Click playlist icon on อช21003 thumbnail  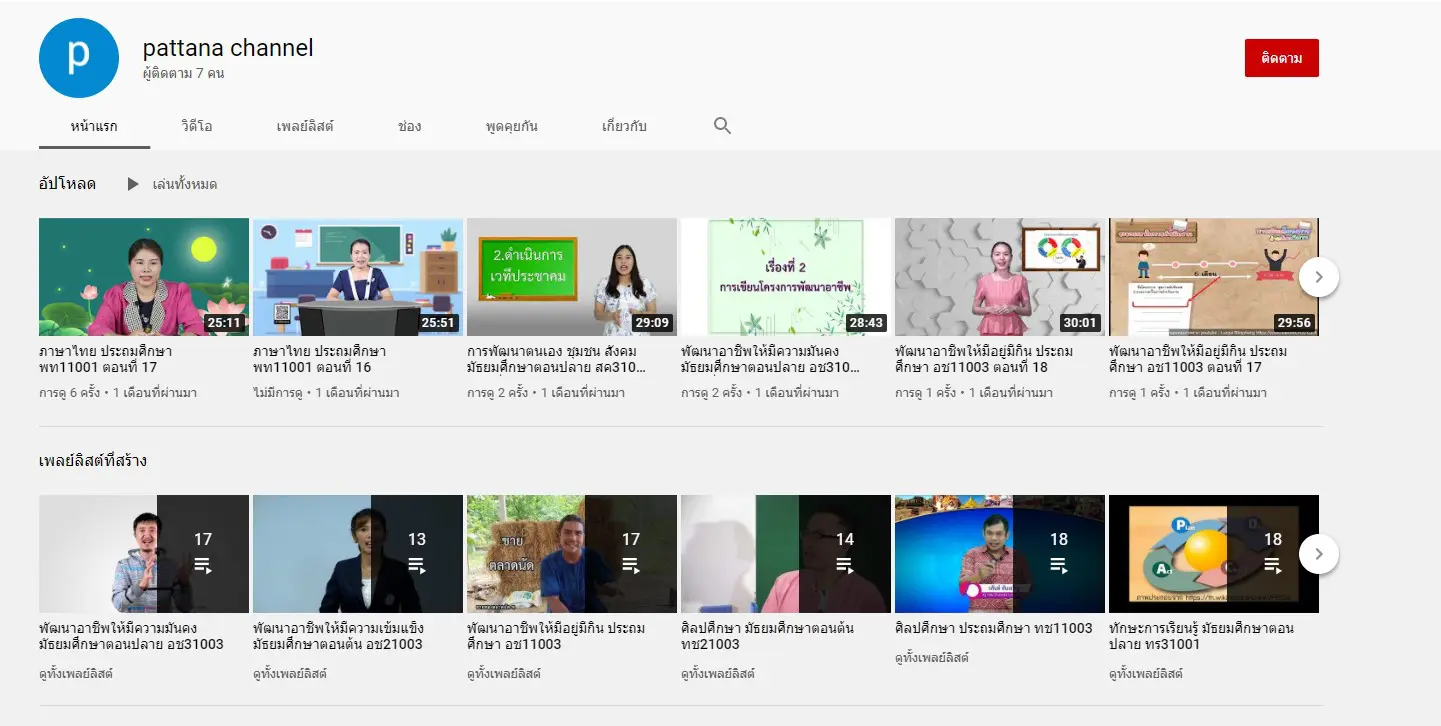[x=417, y=566]
